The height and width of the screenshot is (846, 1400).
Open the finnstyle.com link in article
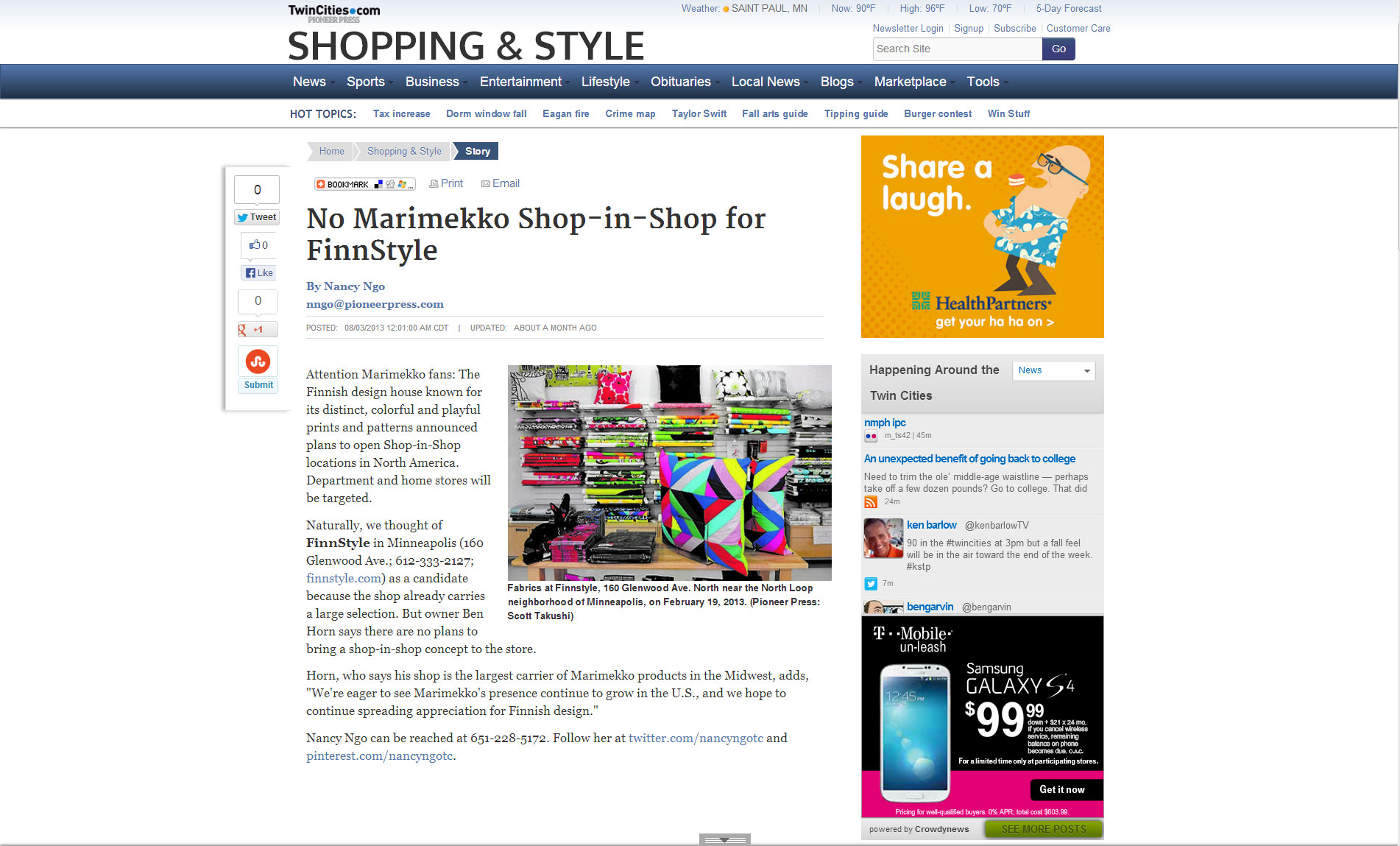tap(344, 578)
